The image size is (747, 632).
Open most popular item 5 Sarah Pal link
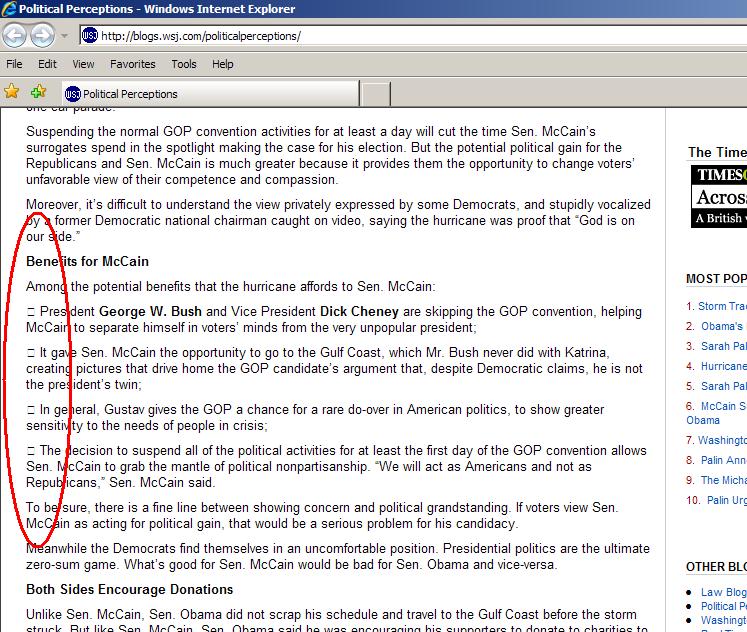tap(724, 386)
